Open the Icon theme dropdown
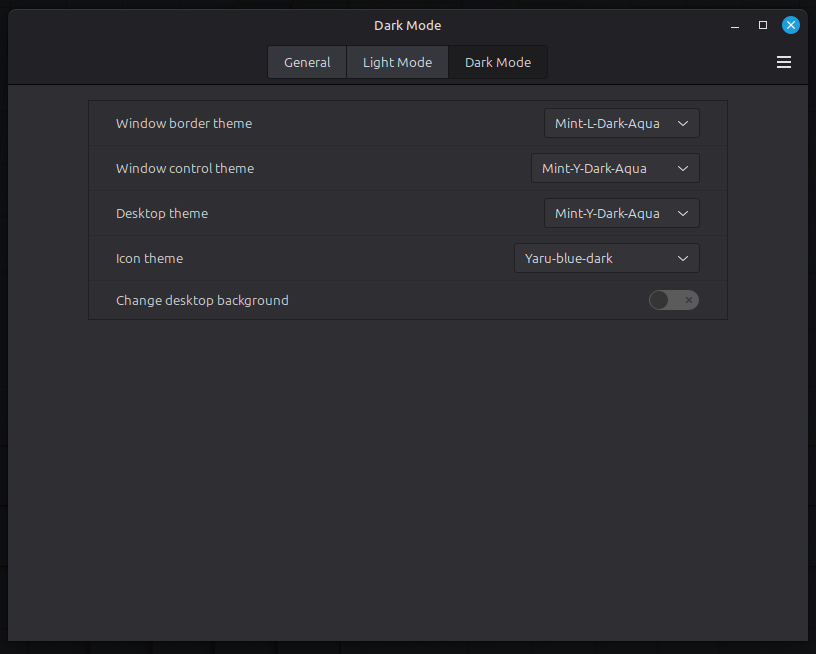 [x=607, y=258]
